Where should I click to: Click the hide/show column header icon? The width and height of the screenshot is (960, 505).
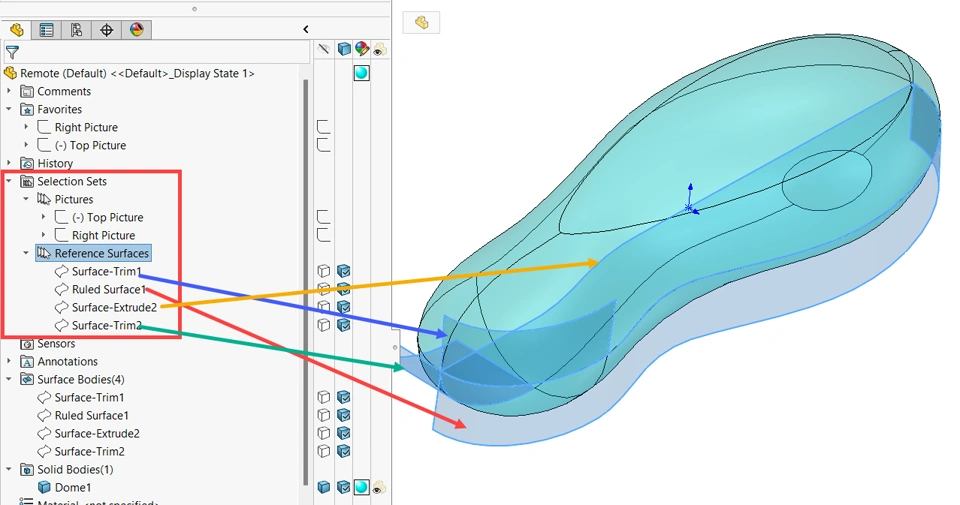click(324, 49)
